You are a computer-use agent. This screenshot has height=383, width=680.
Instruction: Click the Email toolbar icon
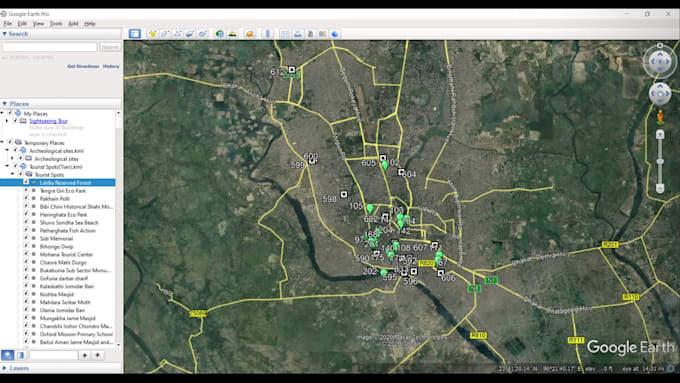coord(285,33)
